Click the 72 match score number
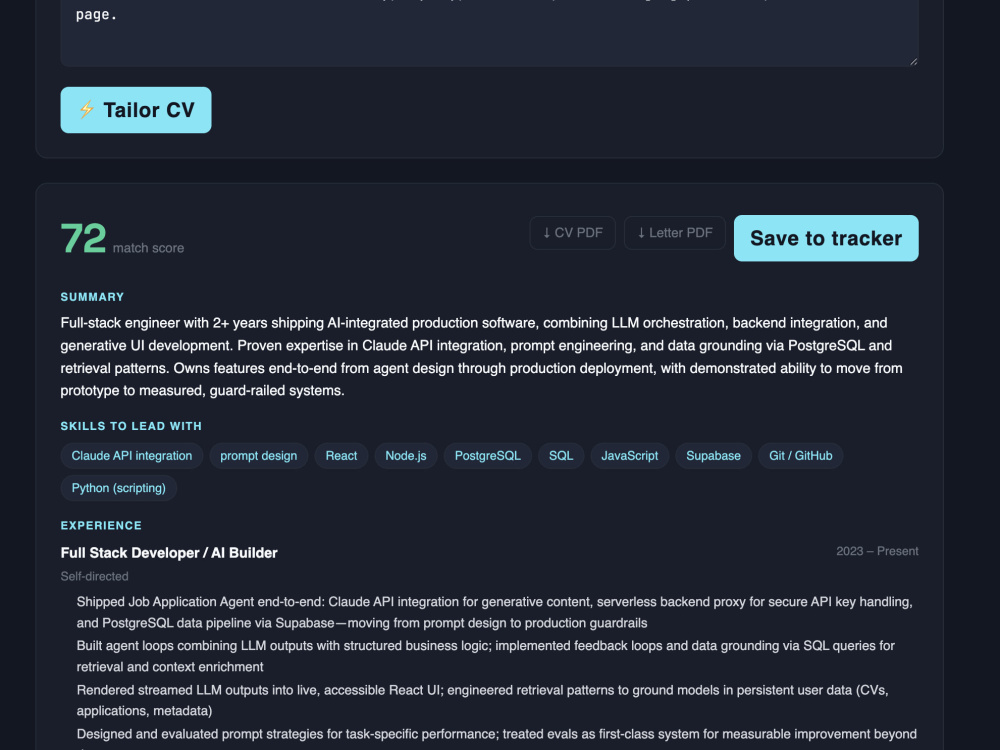Image resolution: width=1000 pixels, height=750 pixels. [84, 239]
